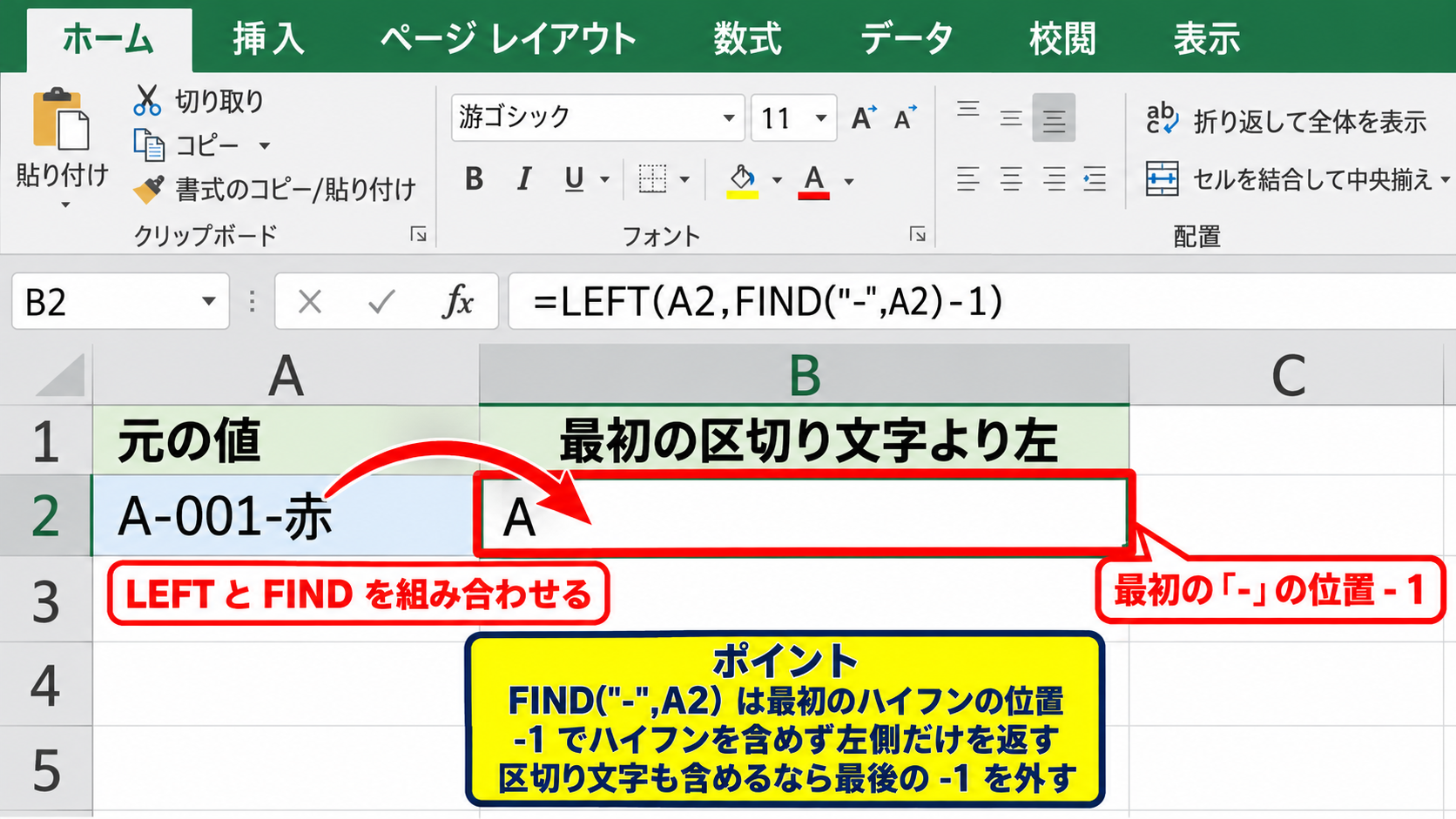
Task: Decrease font size with the smaller A
Action: (x=905, y=117)
